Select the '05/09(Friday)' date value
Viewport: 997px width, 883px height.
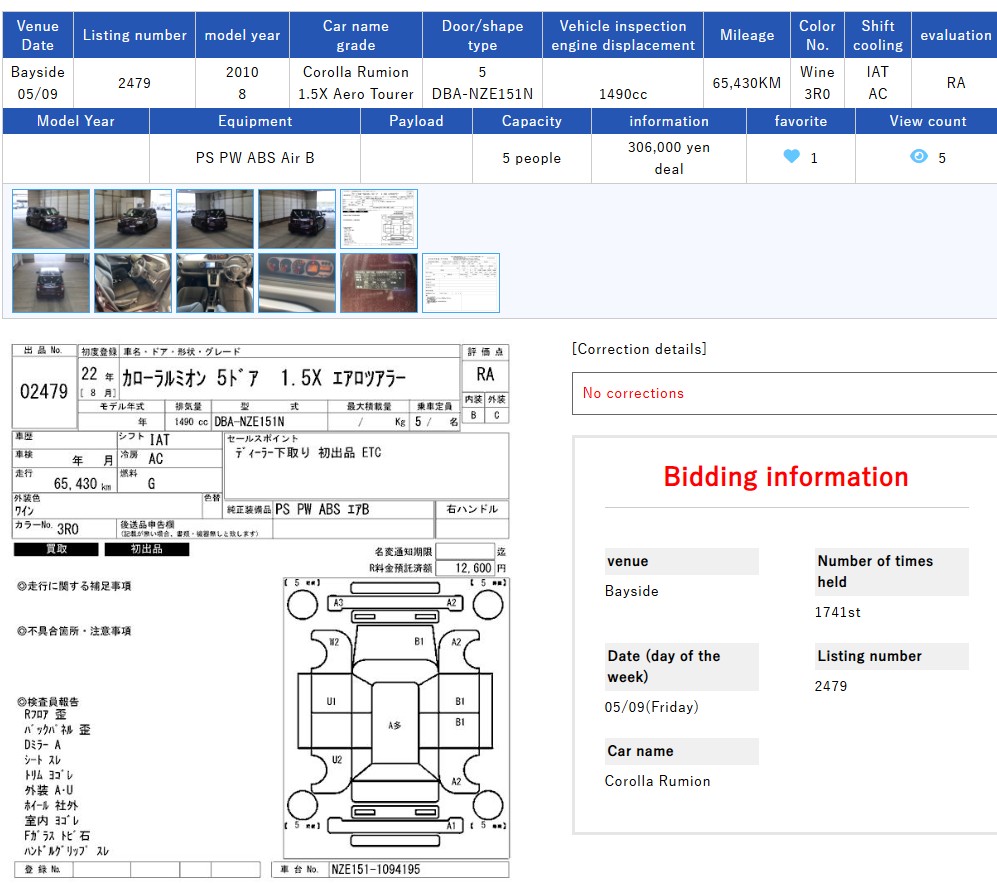[x=652, y=707]
